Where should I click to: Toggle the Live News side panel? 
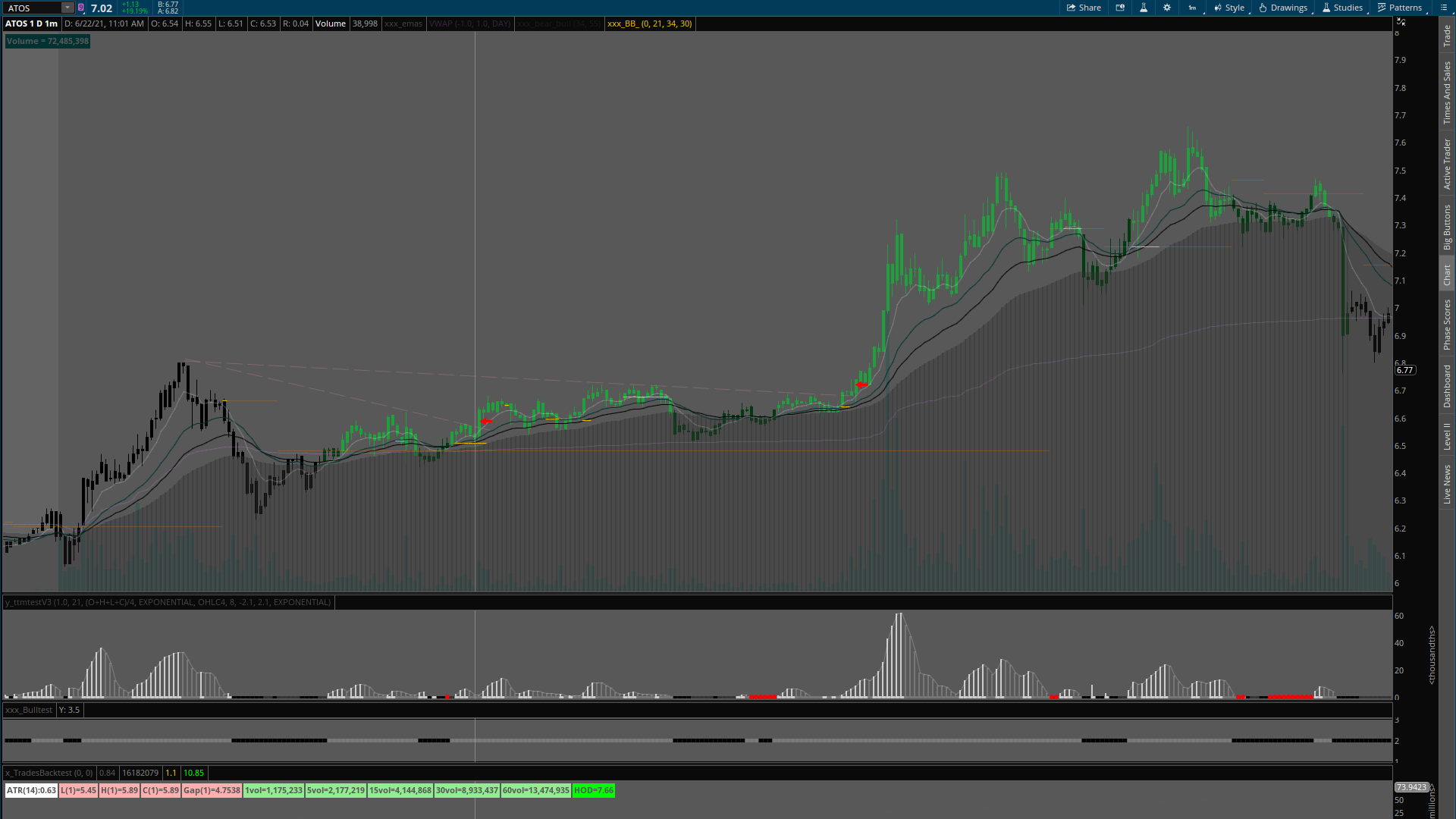(1447, 485)
